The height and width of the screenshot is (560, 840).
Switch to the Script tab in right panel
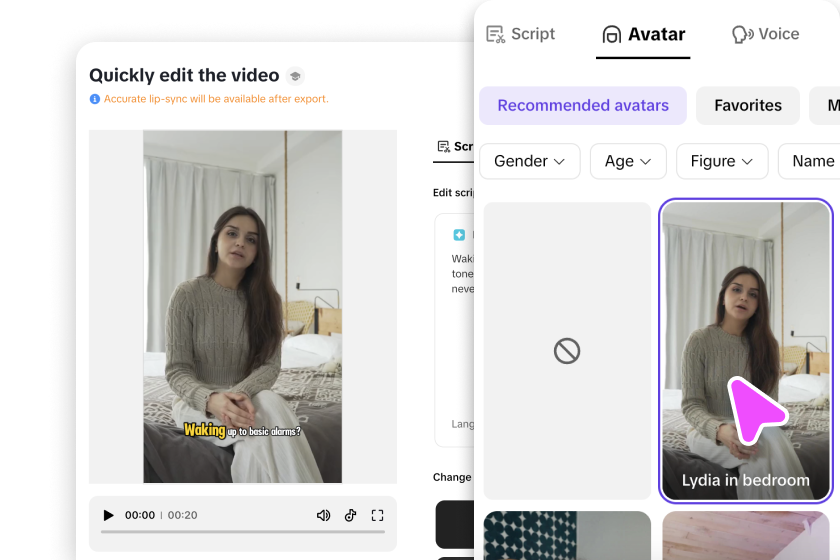(520, 34)
